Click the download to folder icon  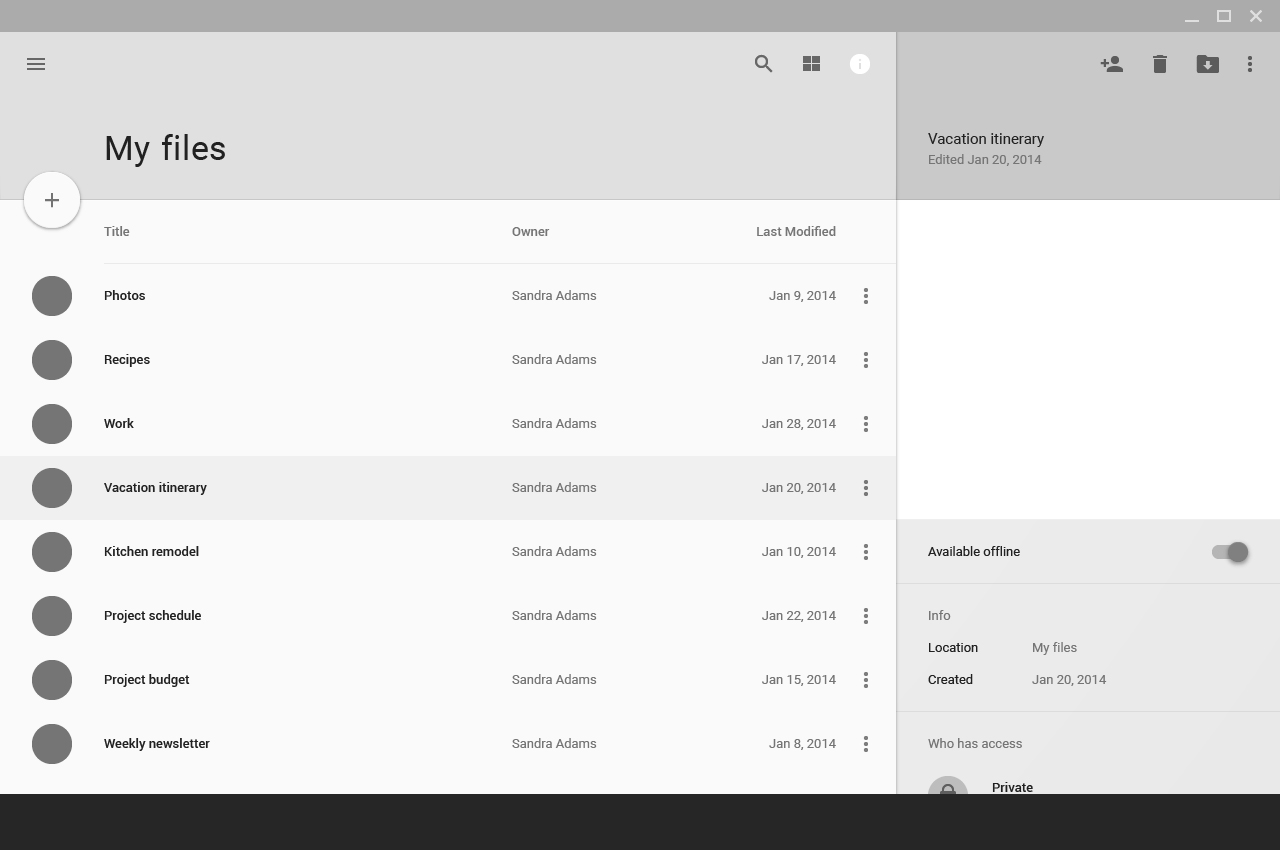click(x=1207, y=64)
